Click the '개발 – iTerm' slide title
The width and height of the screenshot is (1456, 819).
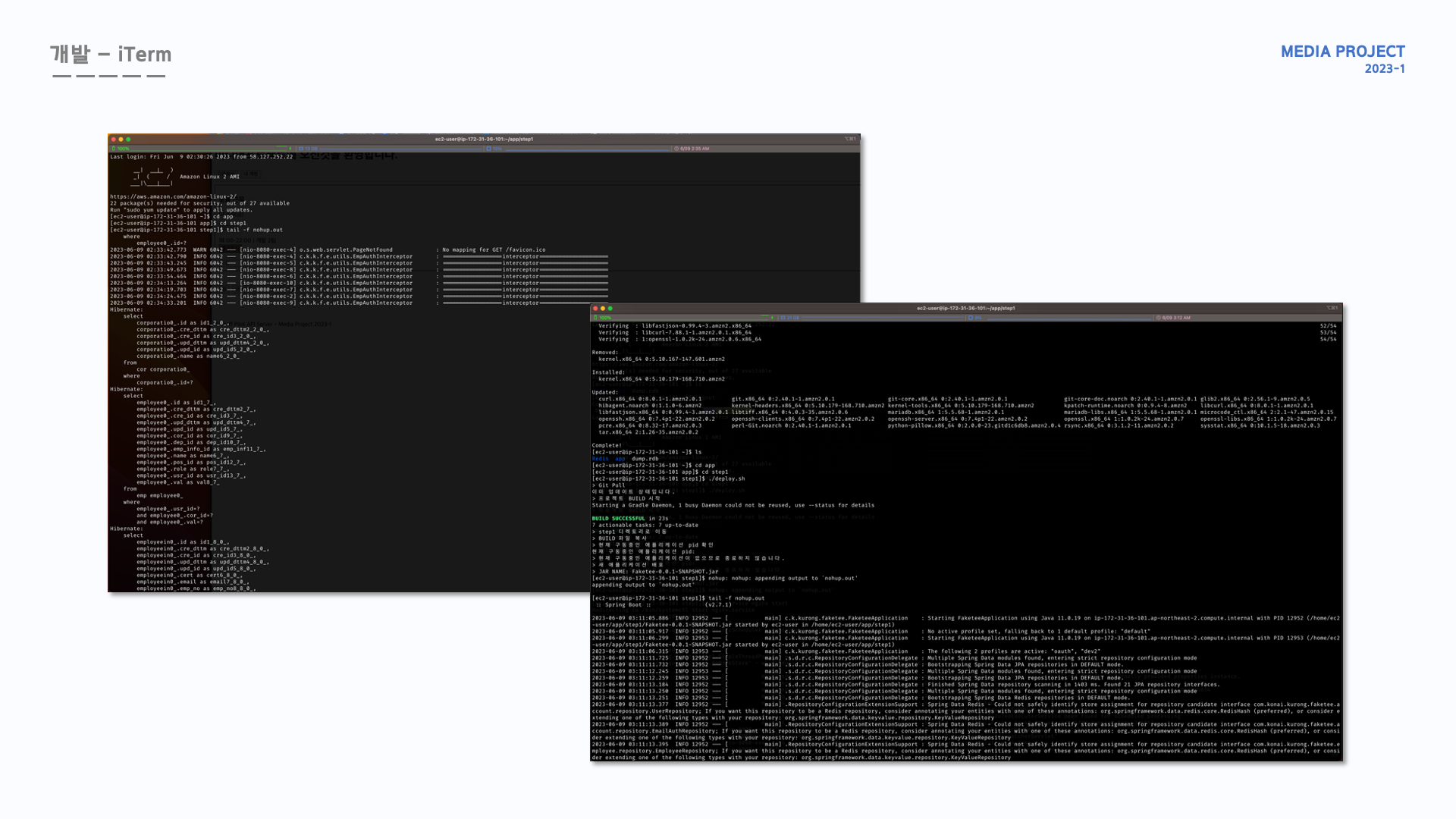pos(111,55)
